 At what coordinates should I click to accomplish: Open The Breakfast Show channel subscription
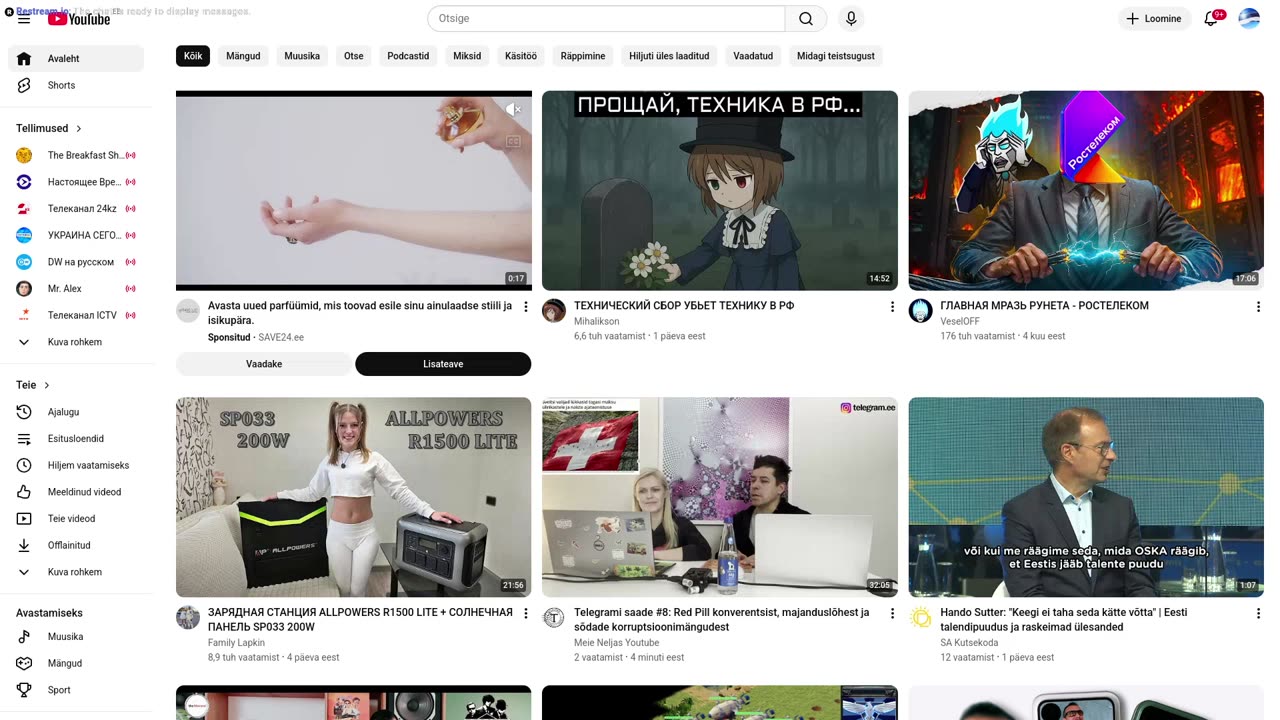(x=76, y=155)
